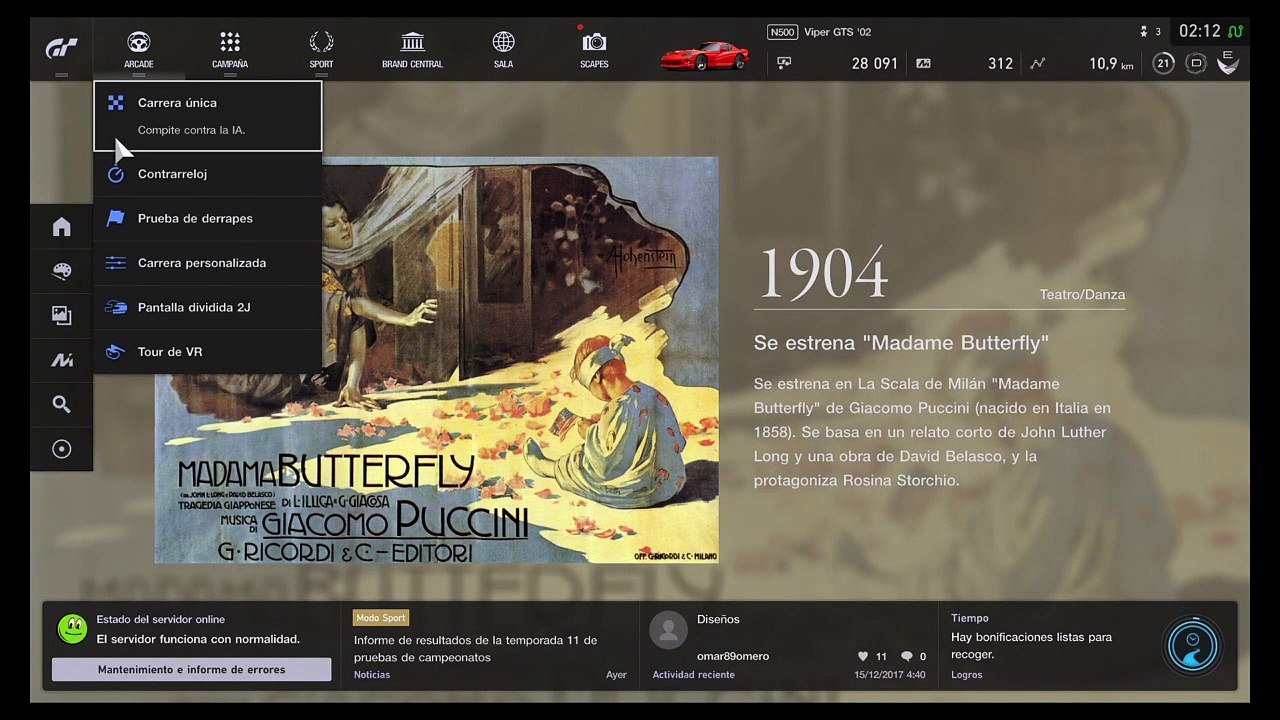Select Carrera única menu entry

coord(208,116)
